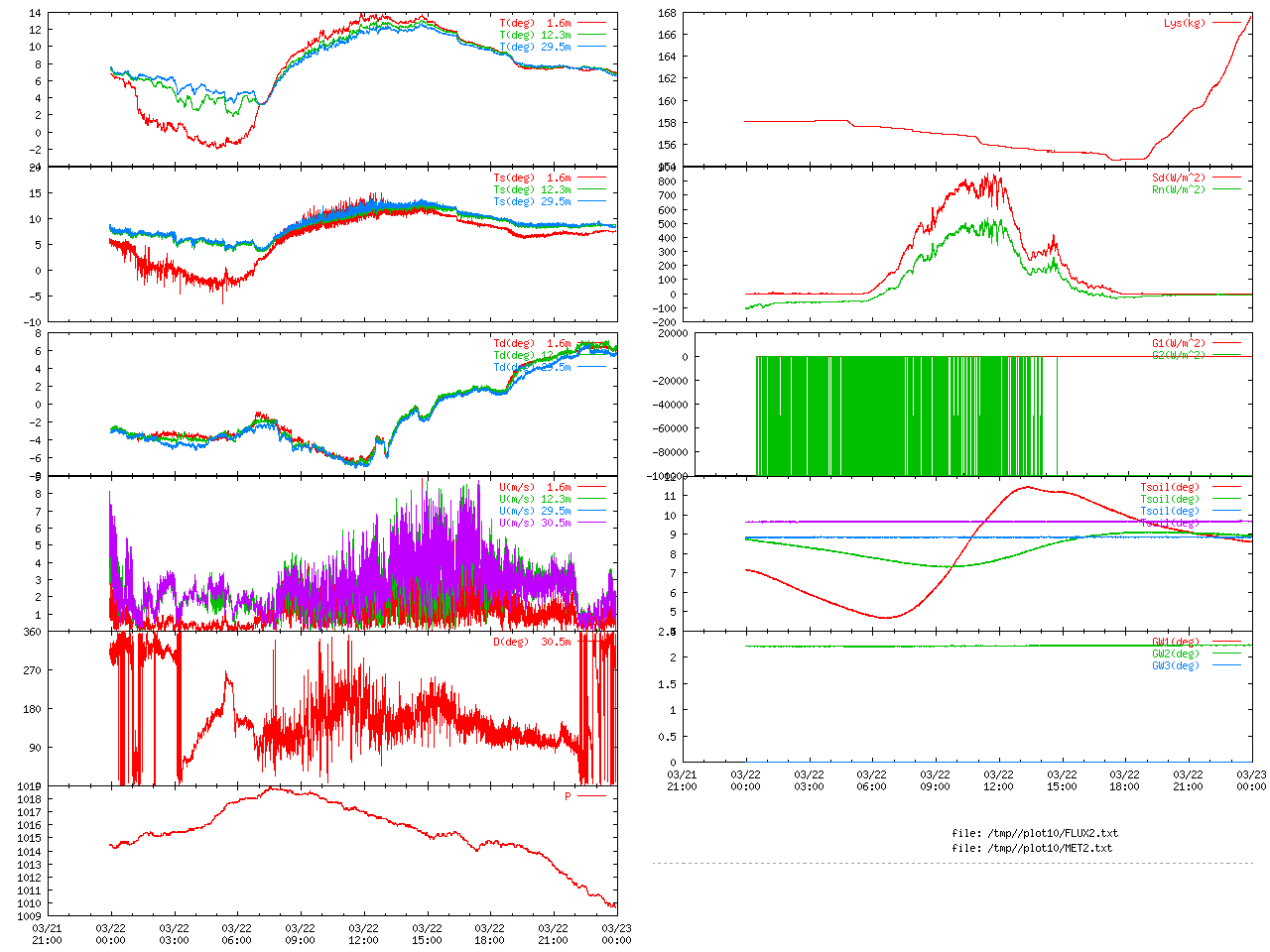
Task: Click the 'Ts(deg) 29.5m' legend entry
Action: tap(532, 202)
